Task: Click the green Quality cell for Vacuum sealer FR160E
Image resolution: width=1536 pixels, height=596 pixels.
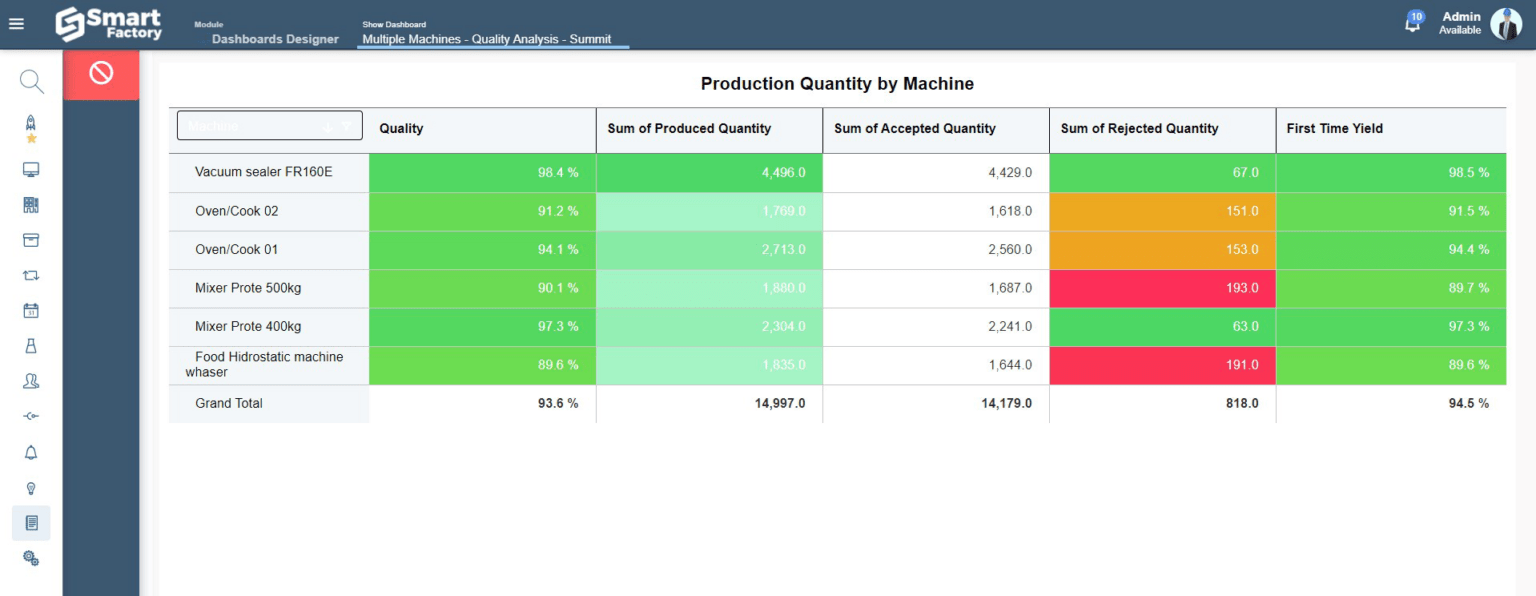Action: click(482, 172)
